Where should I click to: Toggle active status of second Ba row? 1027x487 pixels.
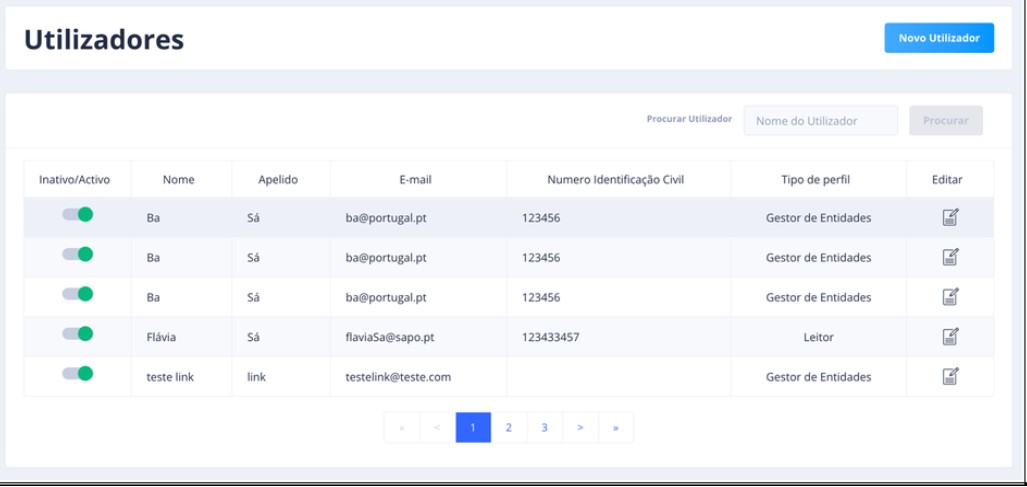point(77,254)
